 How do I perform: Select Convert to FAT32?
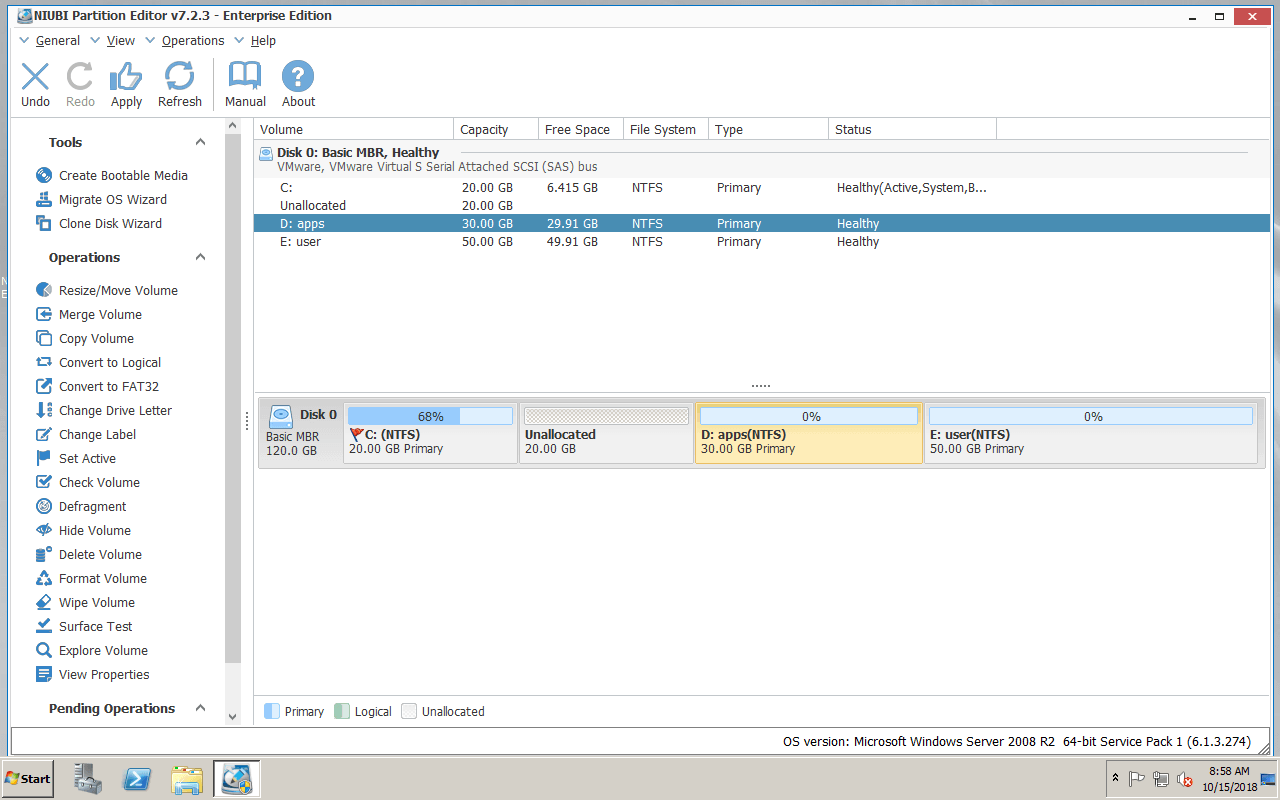tap(97, 386)
